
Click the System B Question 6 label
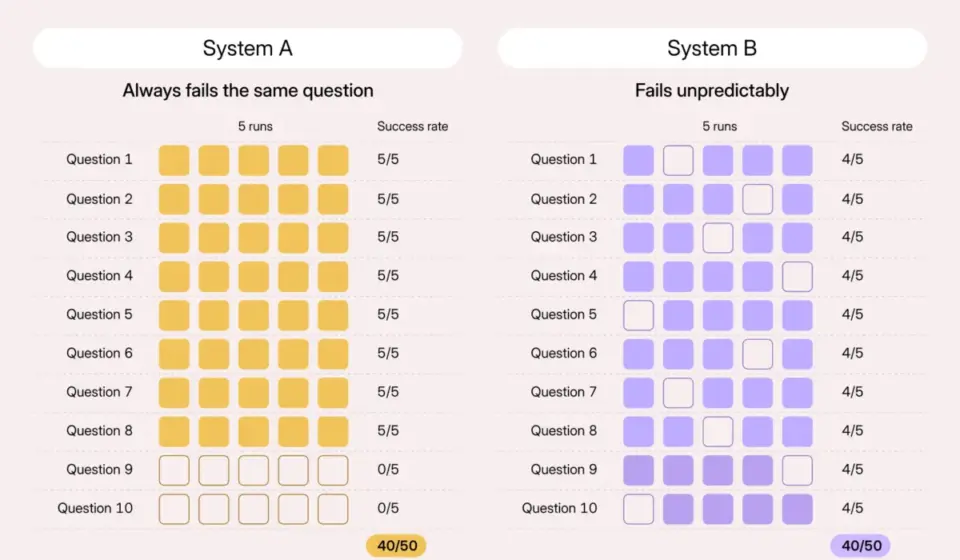click(x=563, y=353)
